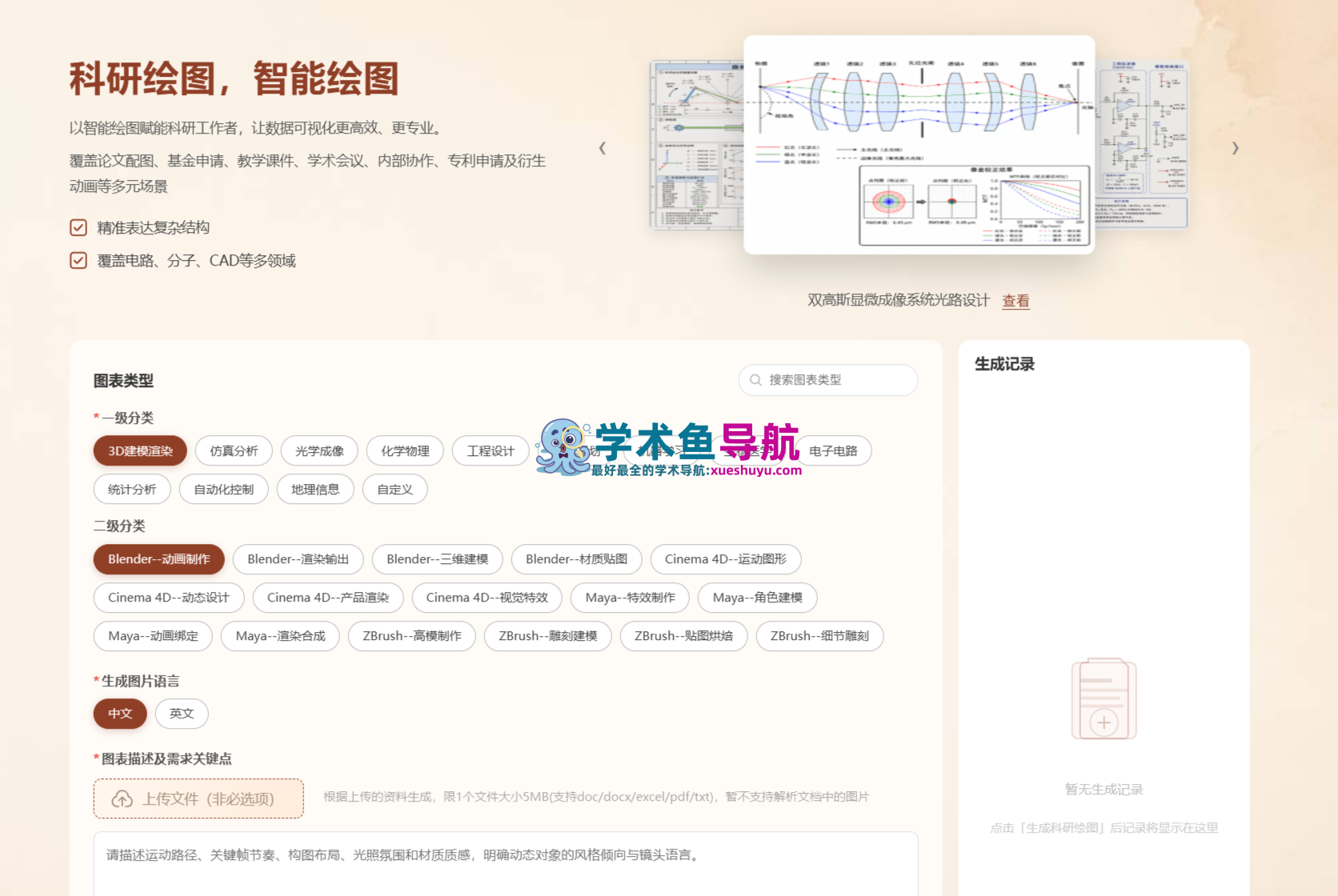Click into the chart description textarea
Image resolution: width=1338 pixels, height=896 pixels.
click(x=506, y=864)
